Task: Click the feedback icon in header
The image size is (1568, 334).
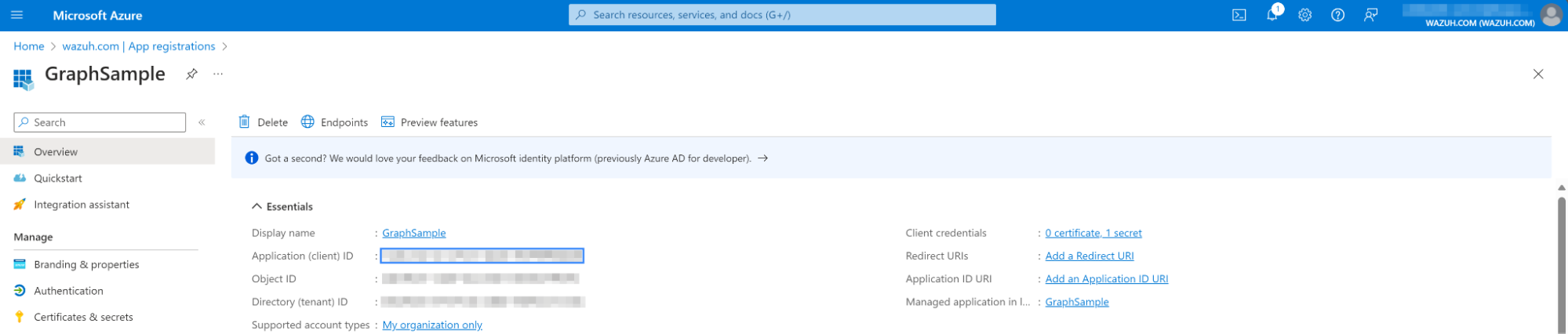Action: tap(1370, 15)
